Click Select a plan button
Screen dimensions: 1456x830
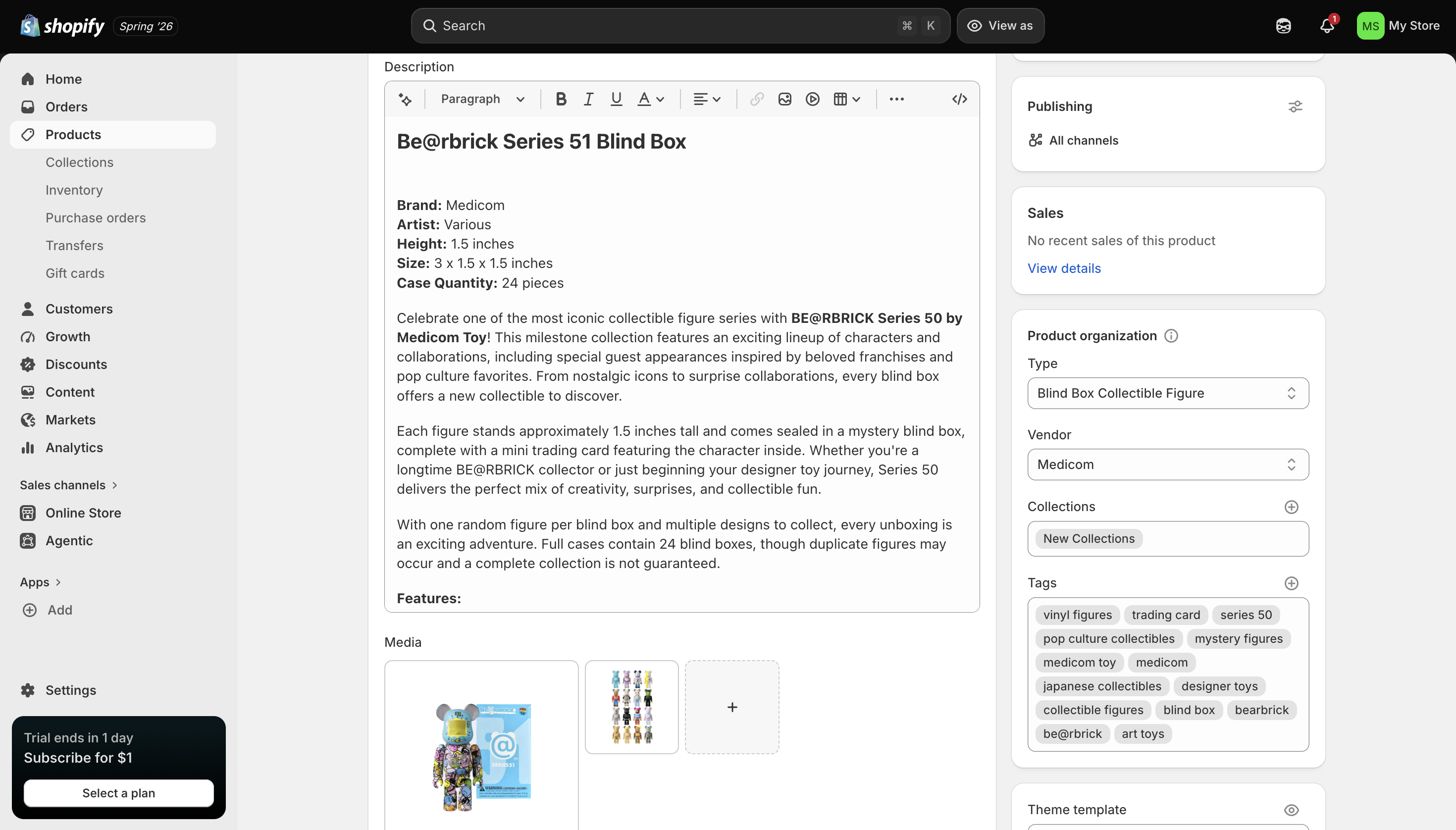pos(118,793)
